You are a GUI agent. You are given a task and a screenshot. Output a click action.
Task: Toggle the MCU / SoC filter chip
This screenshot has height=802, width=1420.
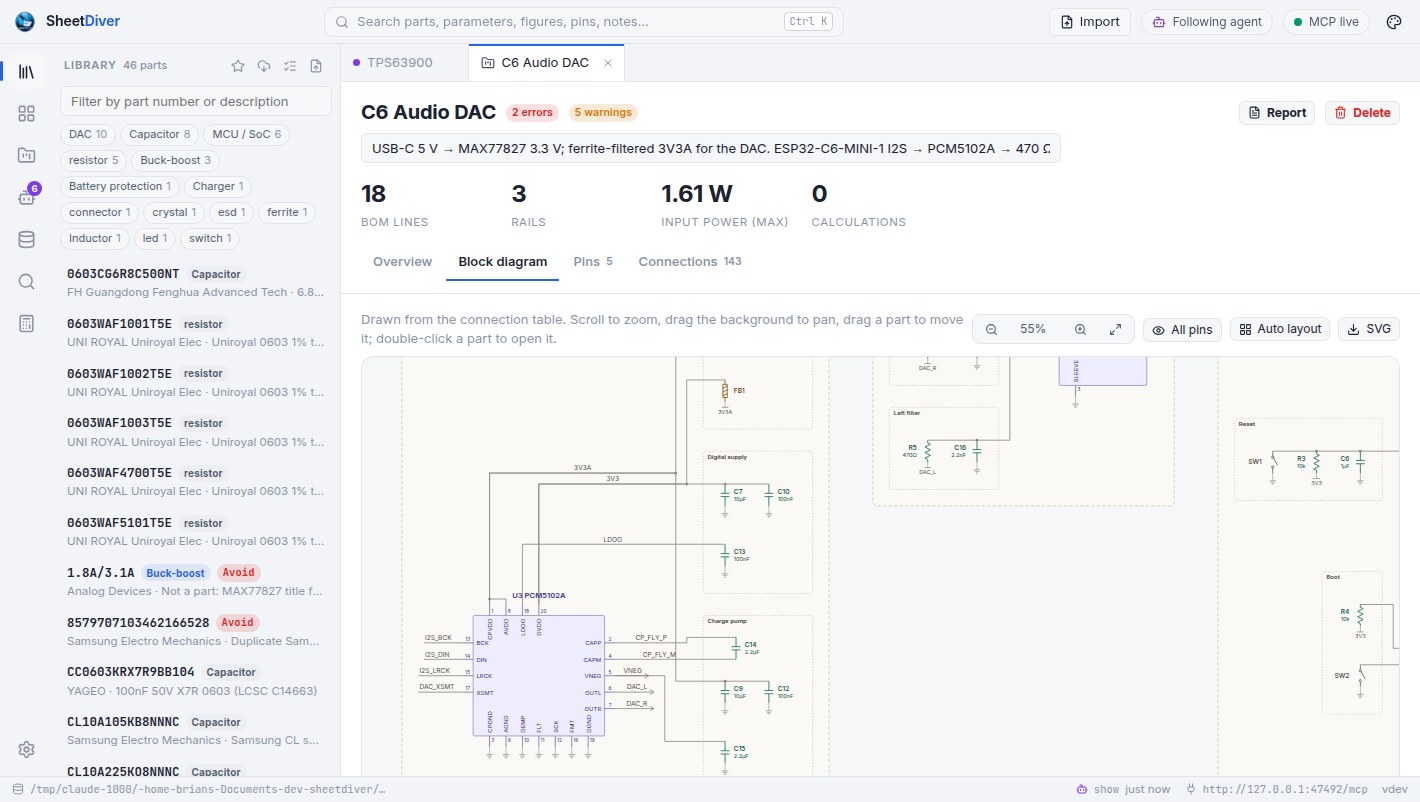click(245, 134)
